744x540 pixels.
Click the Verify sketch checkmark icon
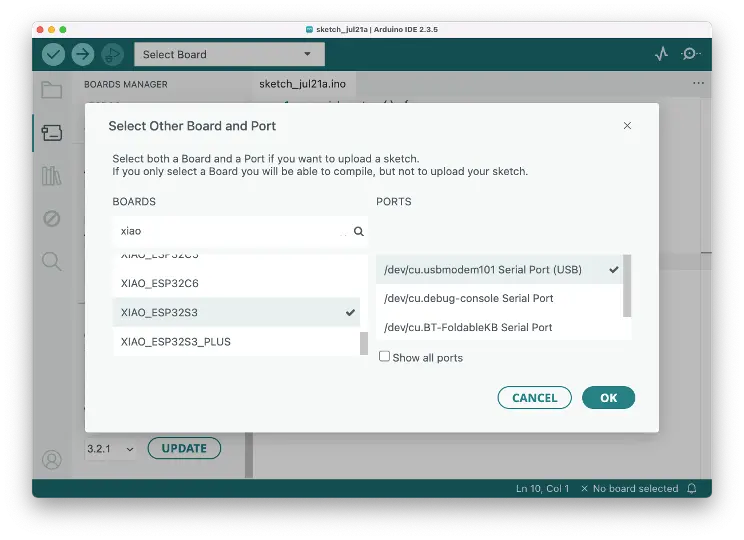(x=54, y=54)
